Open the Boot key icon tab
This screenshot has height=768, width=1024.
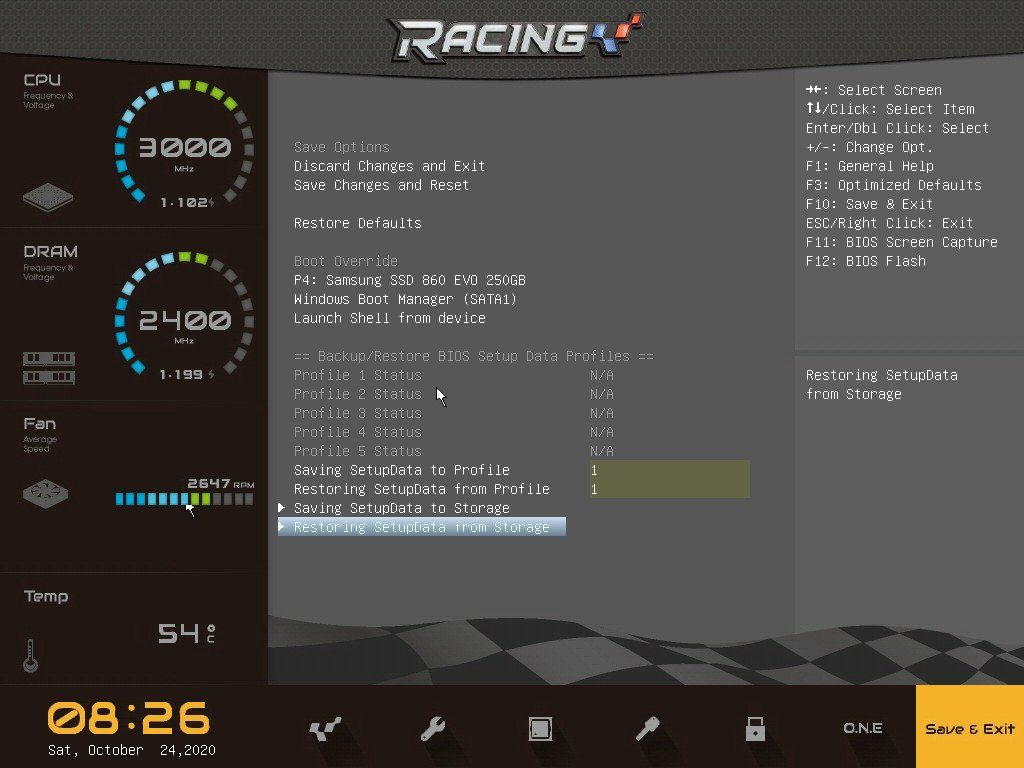pyautogui.click(x=648, y=729)
